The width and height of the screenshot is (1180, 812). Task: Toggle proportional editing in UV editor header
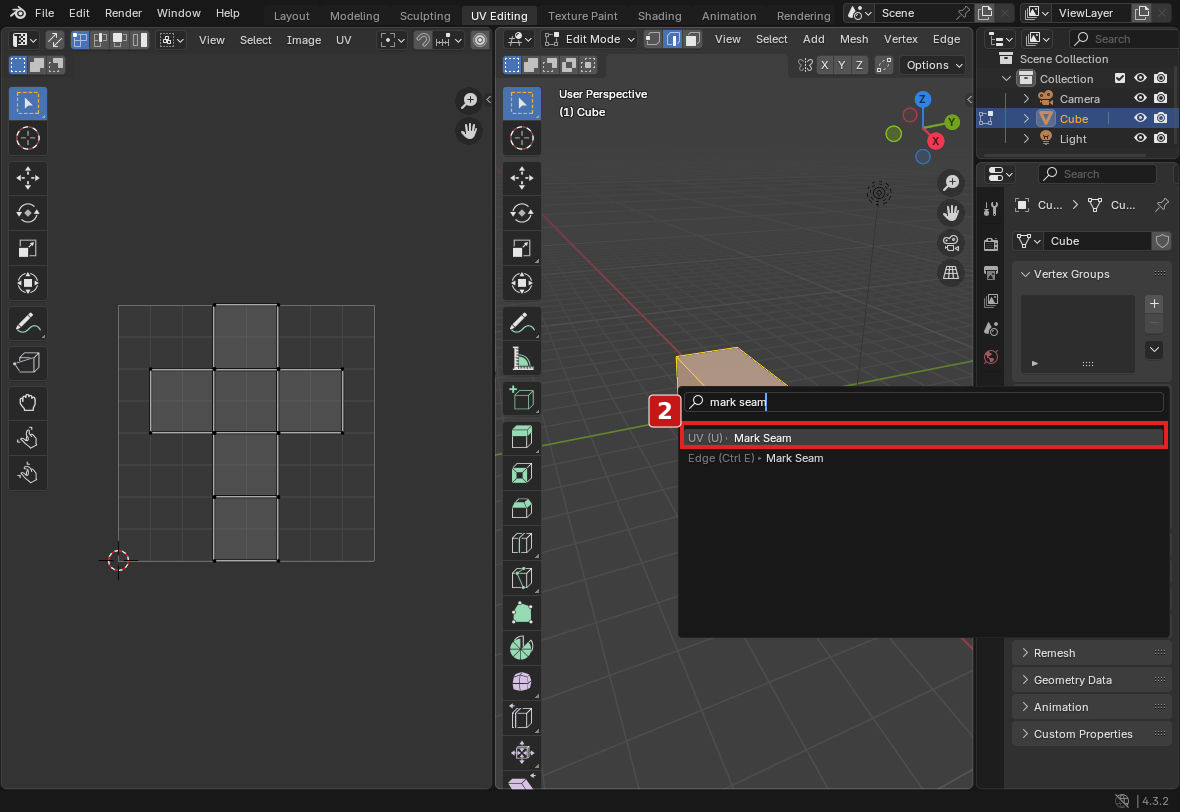tap(479, 40)
